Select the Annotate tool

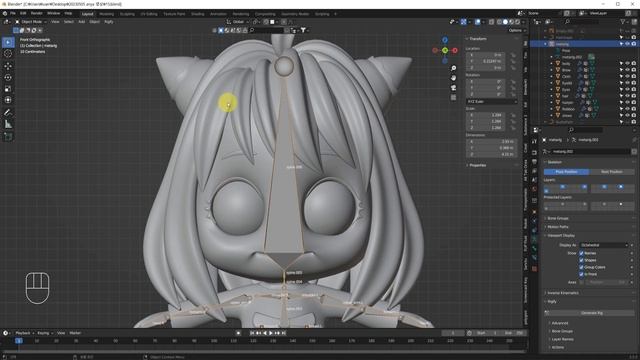[8, 113]
